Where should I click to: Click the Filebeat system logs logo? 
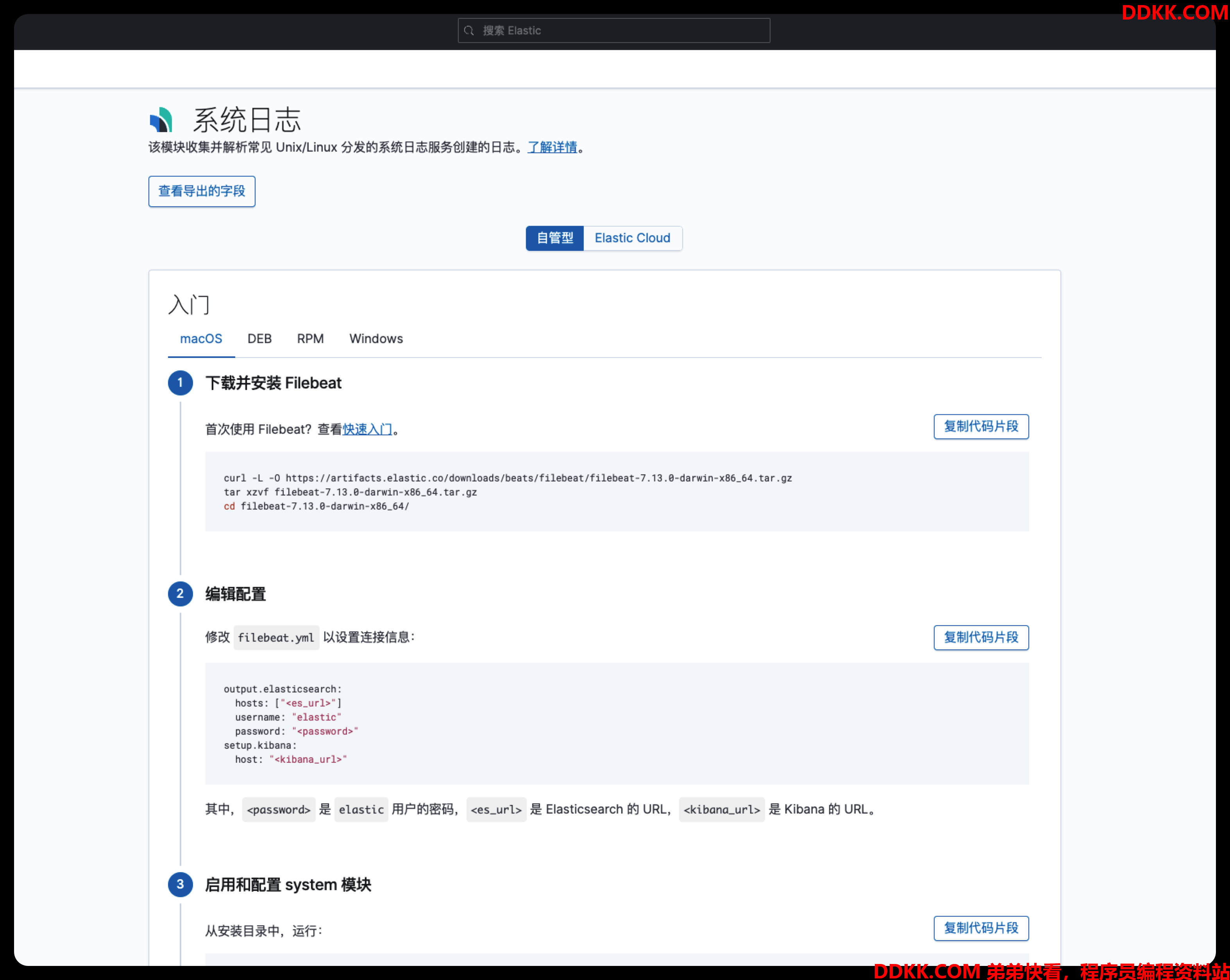point(161,120)
